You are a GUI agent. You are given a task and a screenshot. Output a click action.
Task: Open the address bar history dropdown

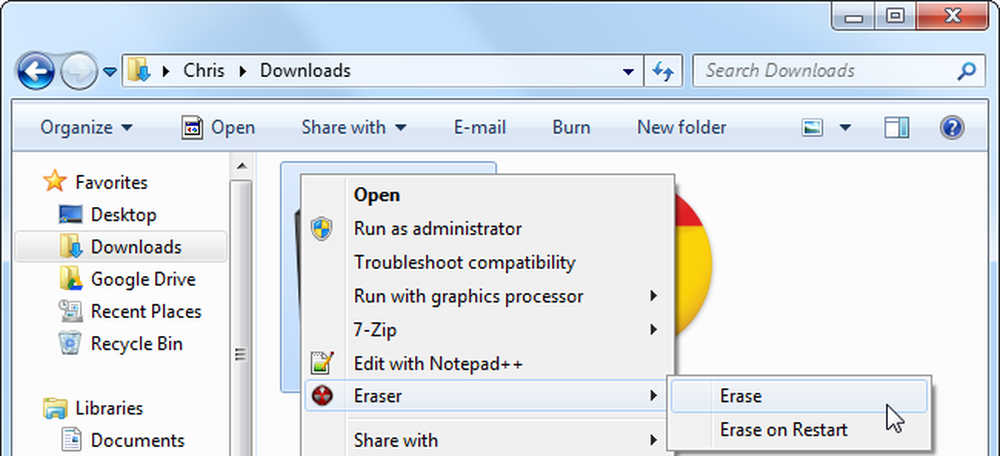point(628,71)
